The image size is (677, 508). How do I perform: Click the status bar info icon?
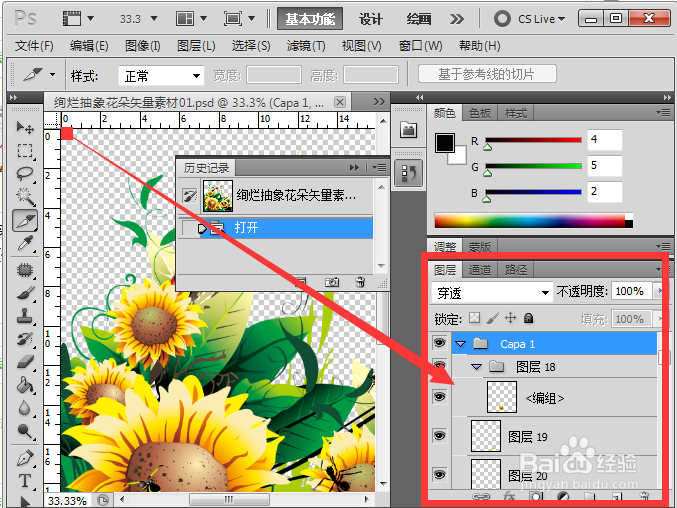tap(103, 500)
